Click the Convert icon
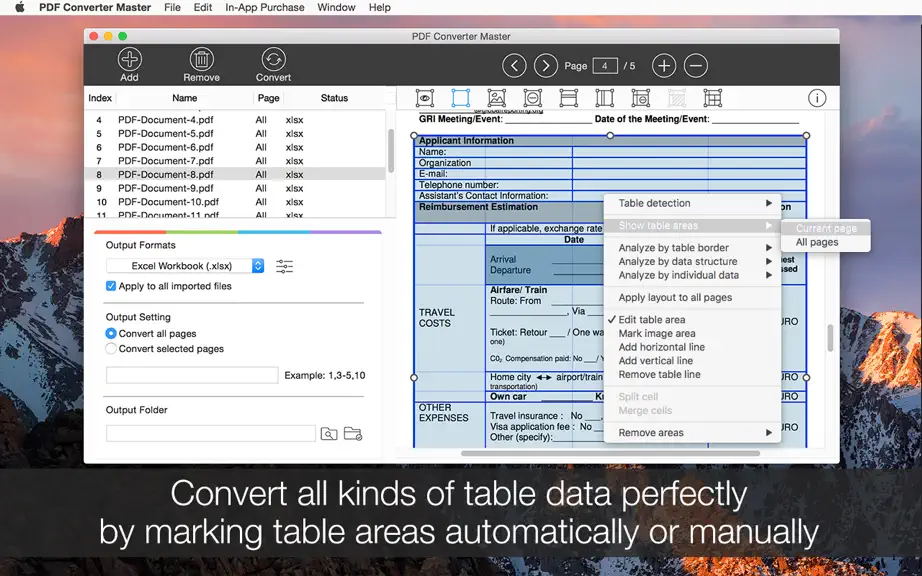 tap(273, 59)
